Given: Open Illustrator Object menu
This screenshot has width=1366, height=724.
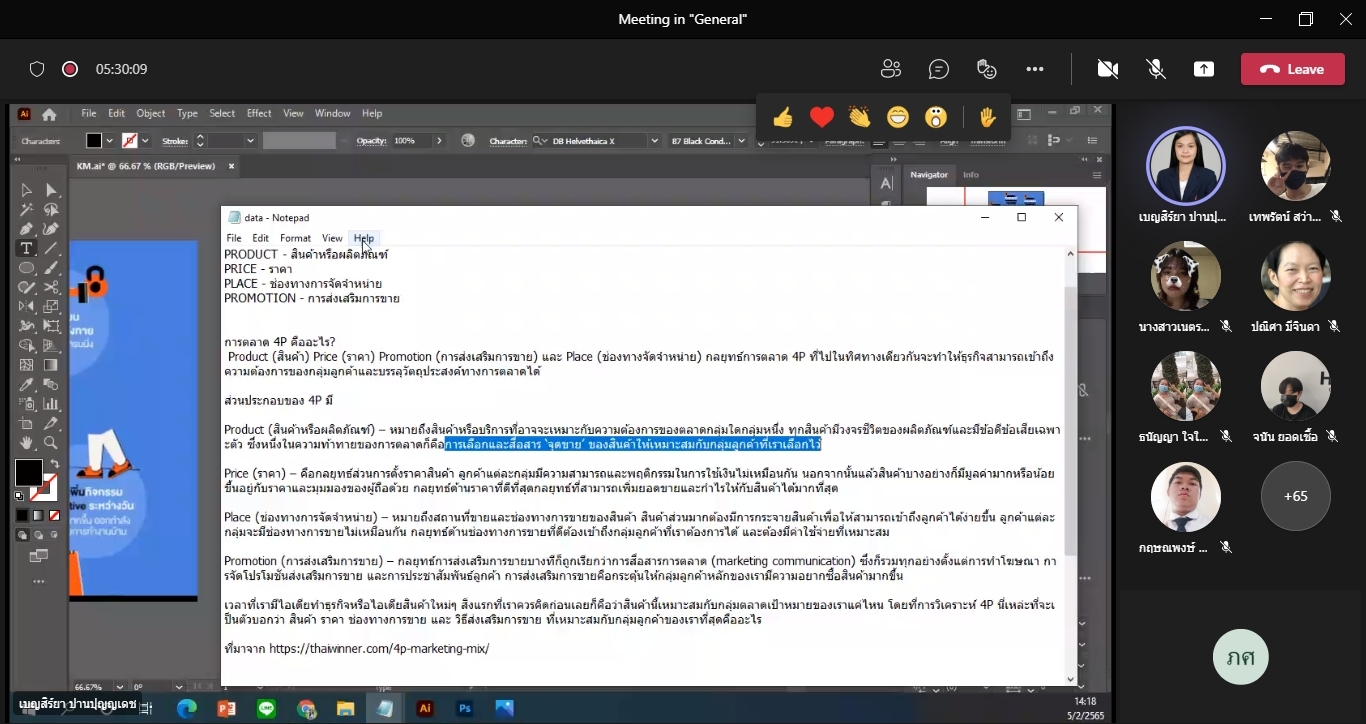Looking at the screenshot, I should [x=151, y=114].
